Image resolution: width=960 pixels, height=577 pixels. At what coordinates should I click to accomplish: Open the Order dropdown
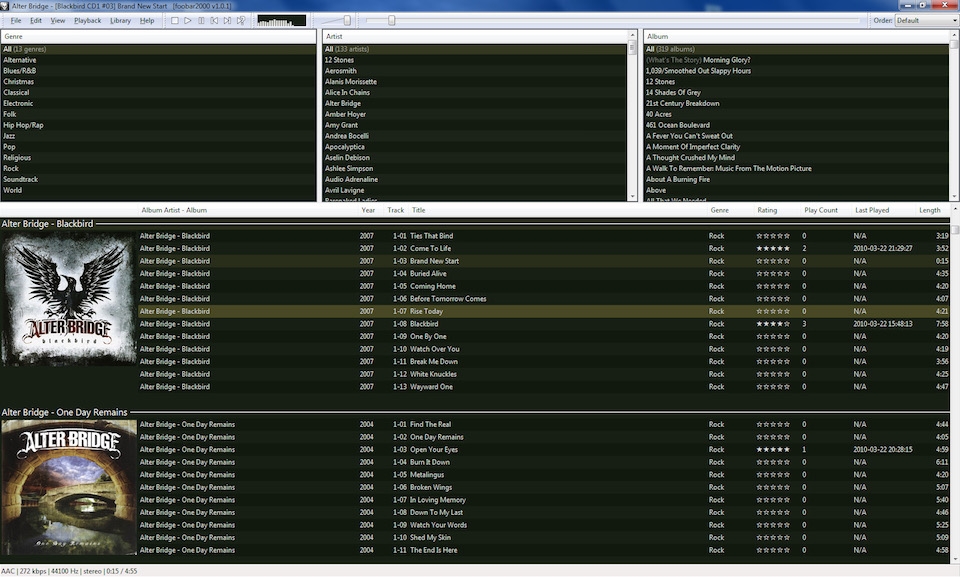tap(928, 19)
